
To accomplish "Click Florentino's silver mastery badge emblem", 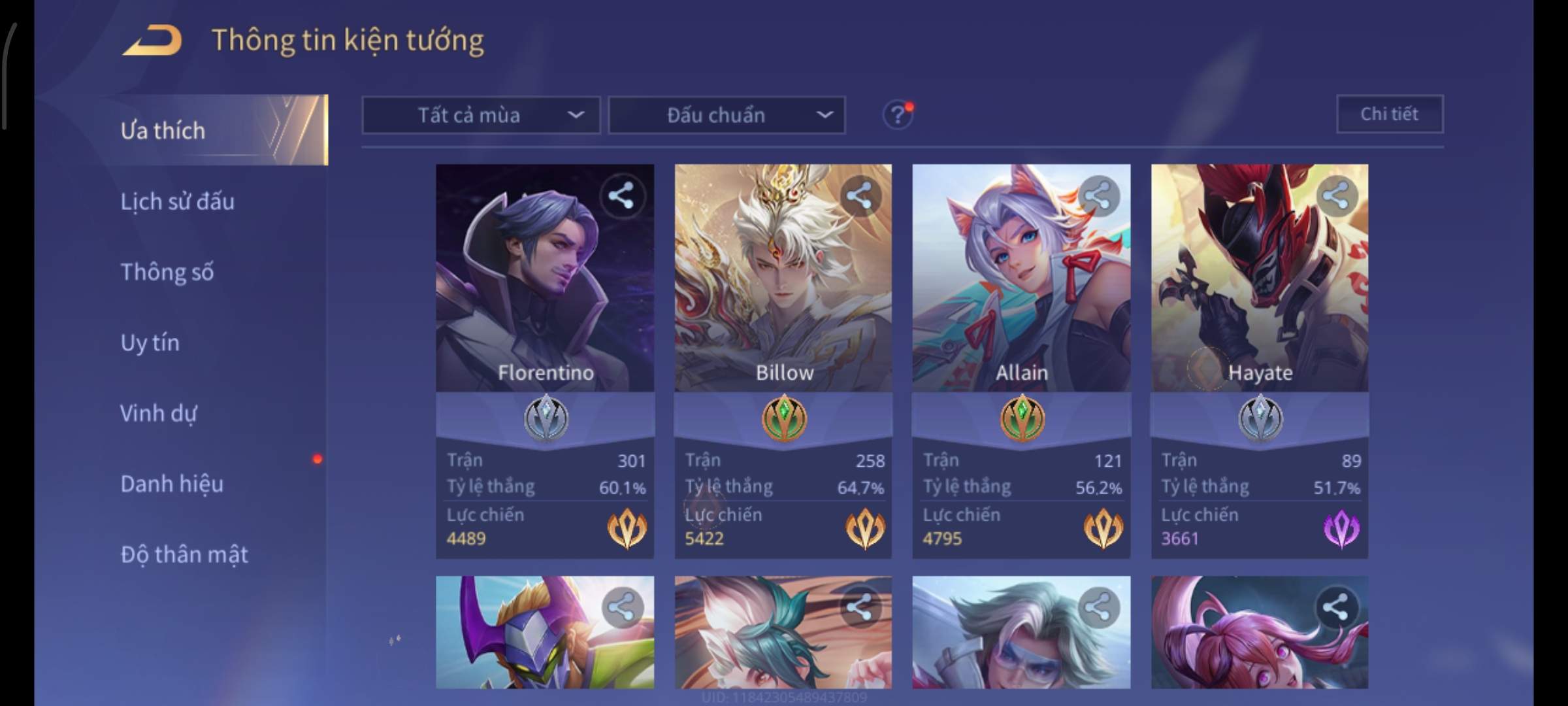I will pyautogui.click(x=546, y=418).
